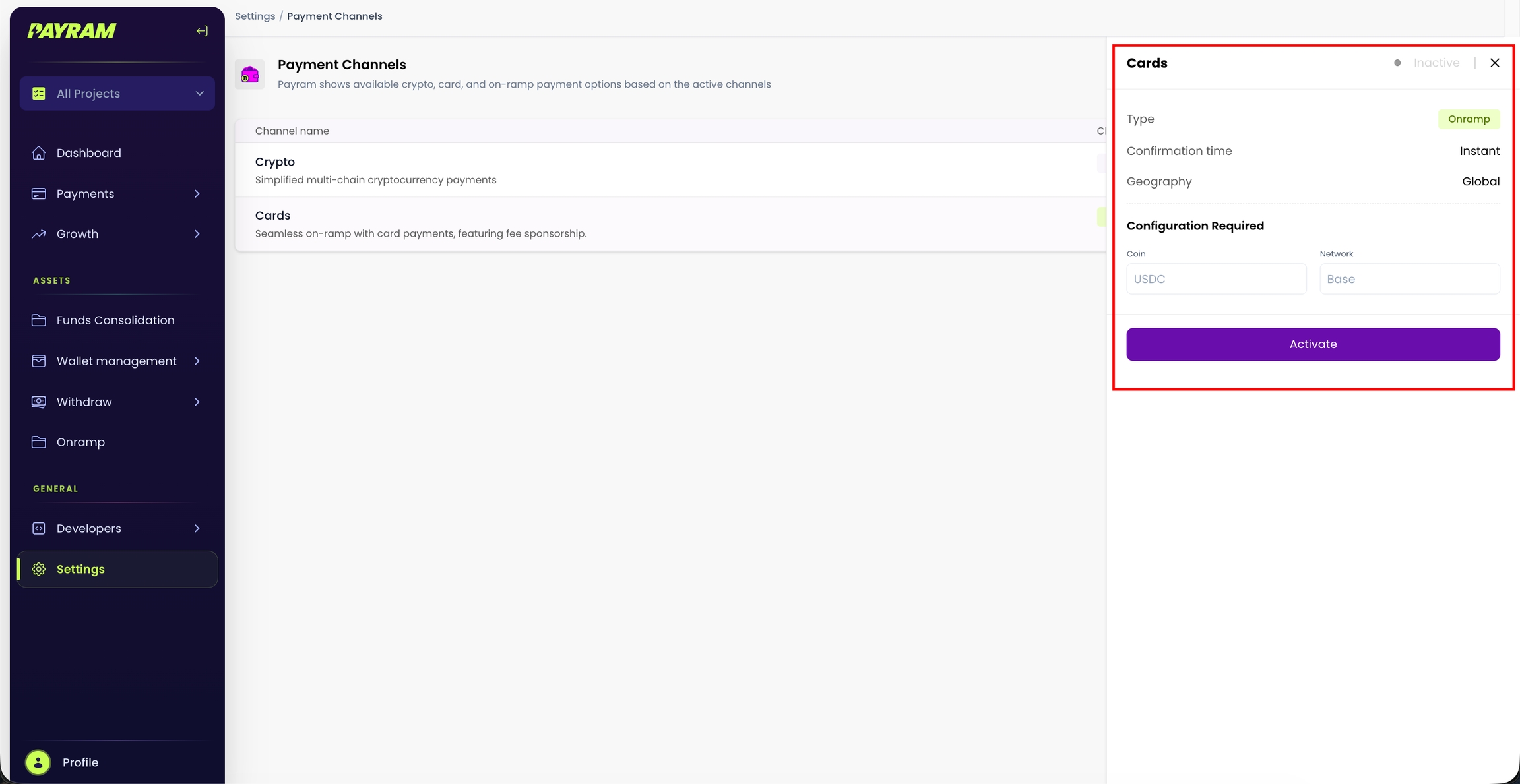Select the Settings gear icon
1520x784 pixels.
click(39, 569)
